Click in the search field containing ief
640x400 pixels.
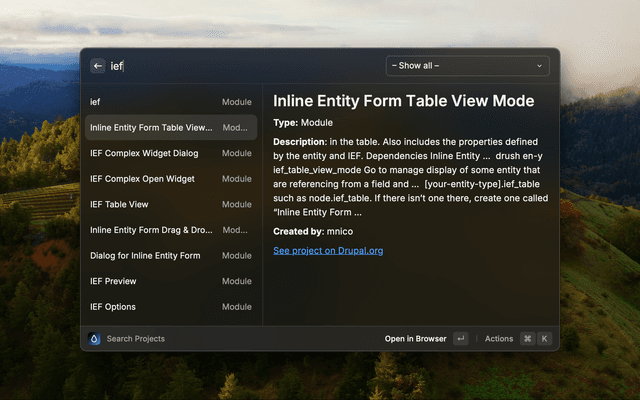240,66
